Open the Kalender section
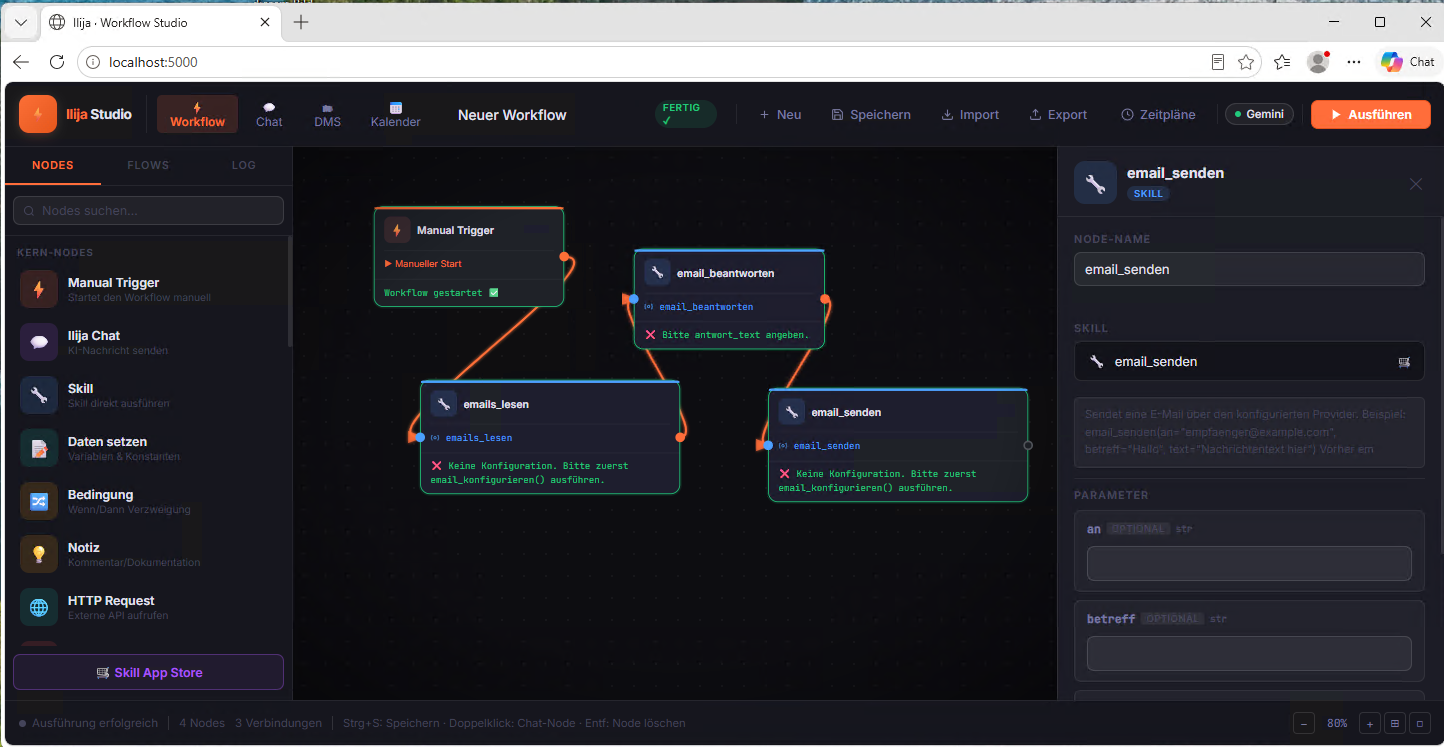Screen dimensions: 1444x747 point(396,114)
